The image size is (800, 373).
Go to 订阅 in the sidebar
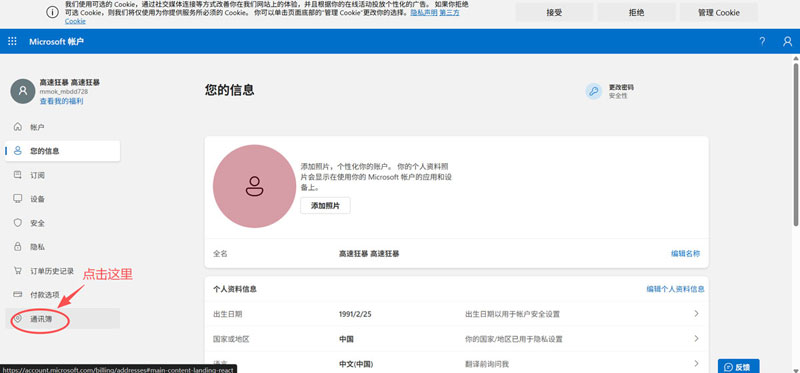pyautogui.click(x=63, y=175)
